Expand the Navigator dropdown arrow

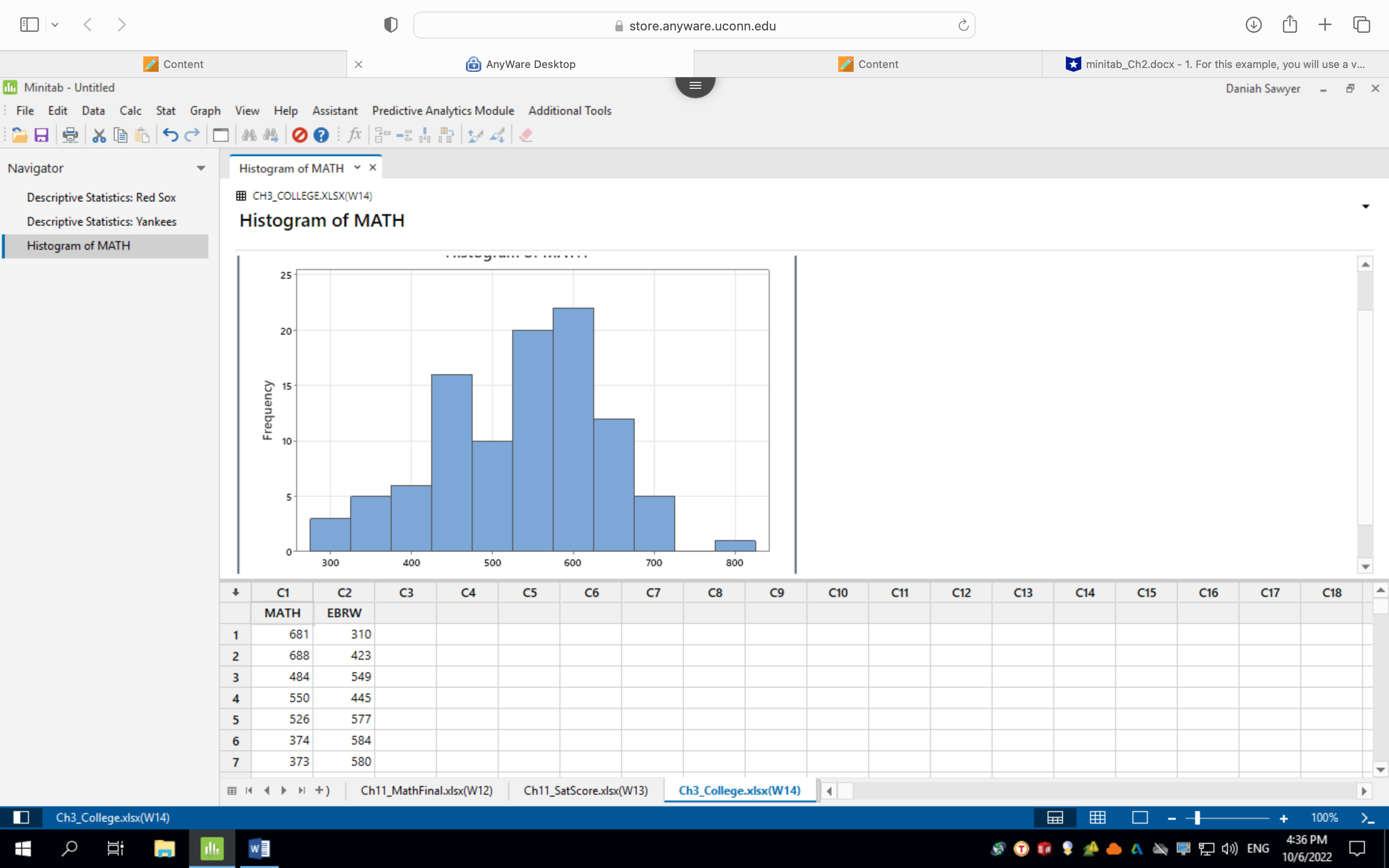[201, 168]
